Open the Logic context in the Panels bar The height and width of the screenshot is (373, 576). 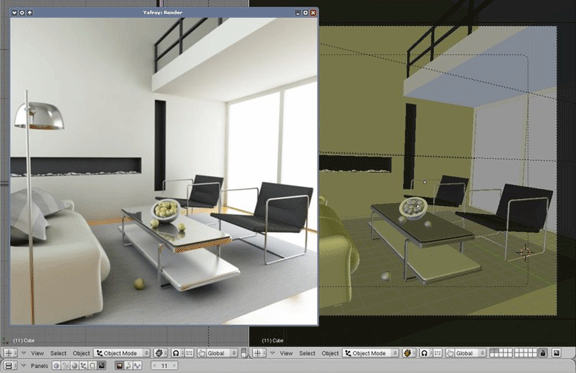tap(56, 366)
